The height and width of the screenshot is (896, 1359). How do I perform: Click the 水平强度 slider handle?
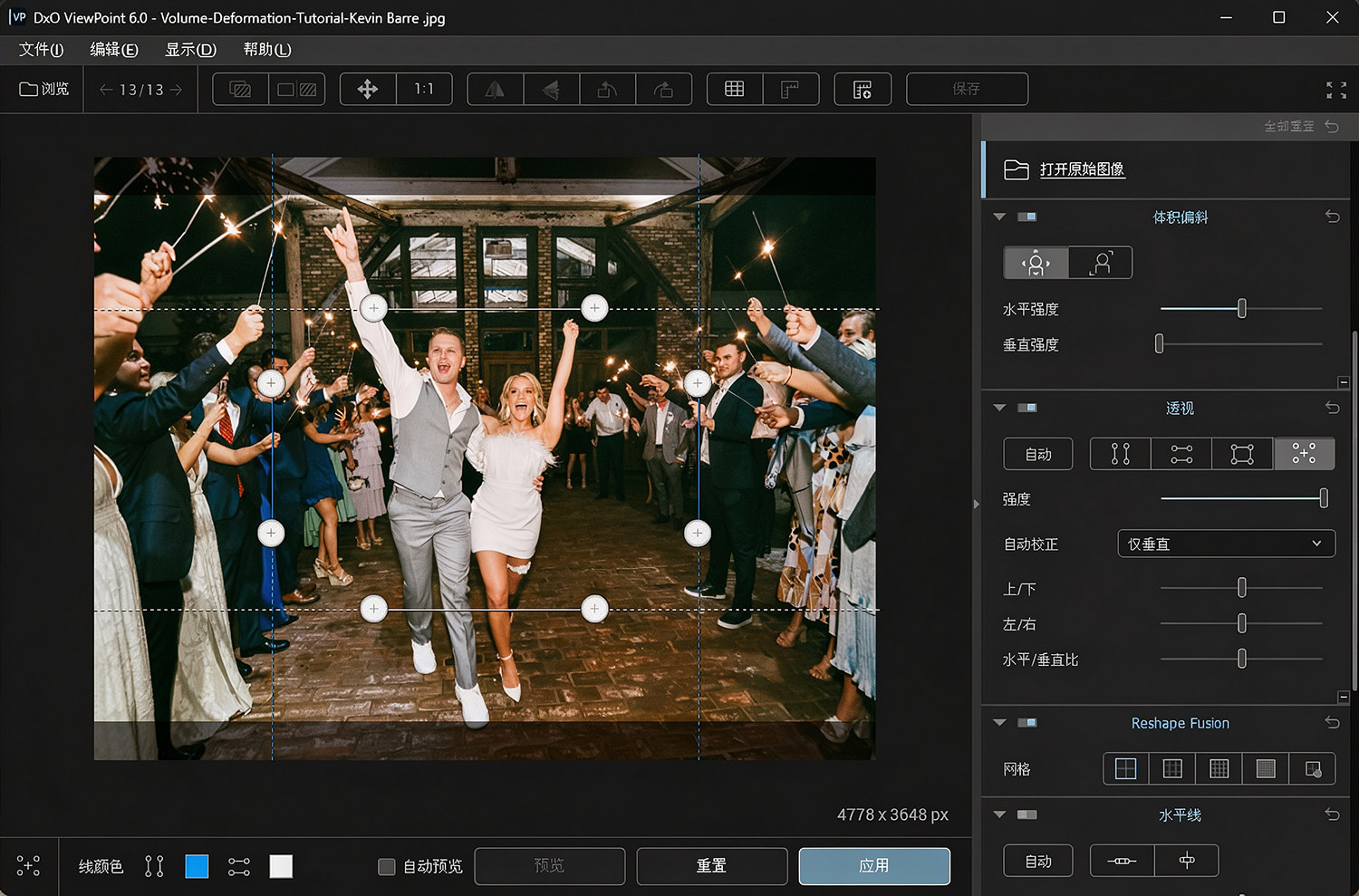click(1242, 309)
